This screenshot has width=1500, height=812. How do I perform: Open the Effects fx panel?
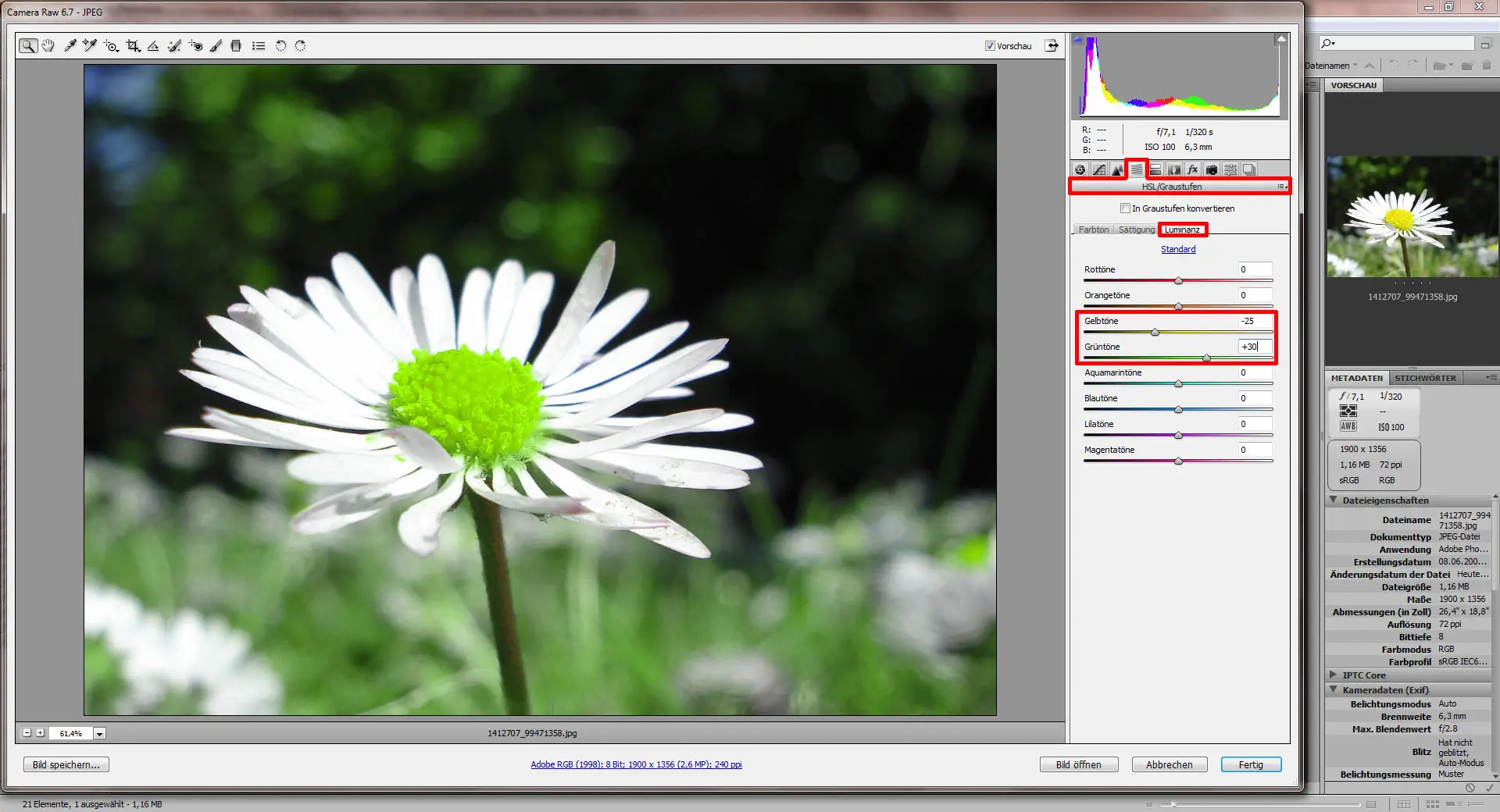point(1193,169)
